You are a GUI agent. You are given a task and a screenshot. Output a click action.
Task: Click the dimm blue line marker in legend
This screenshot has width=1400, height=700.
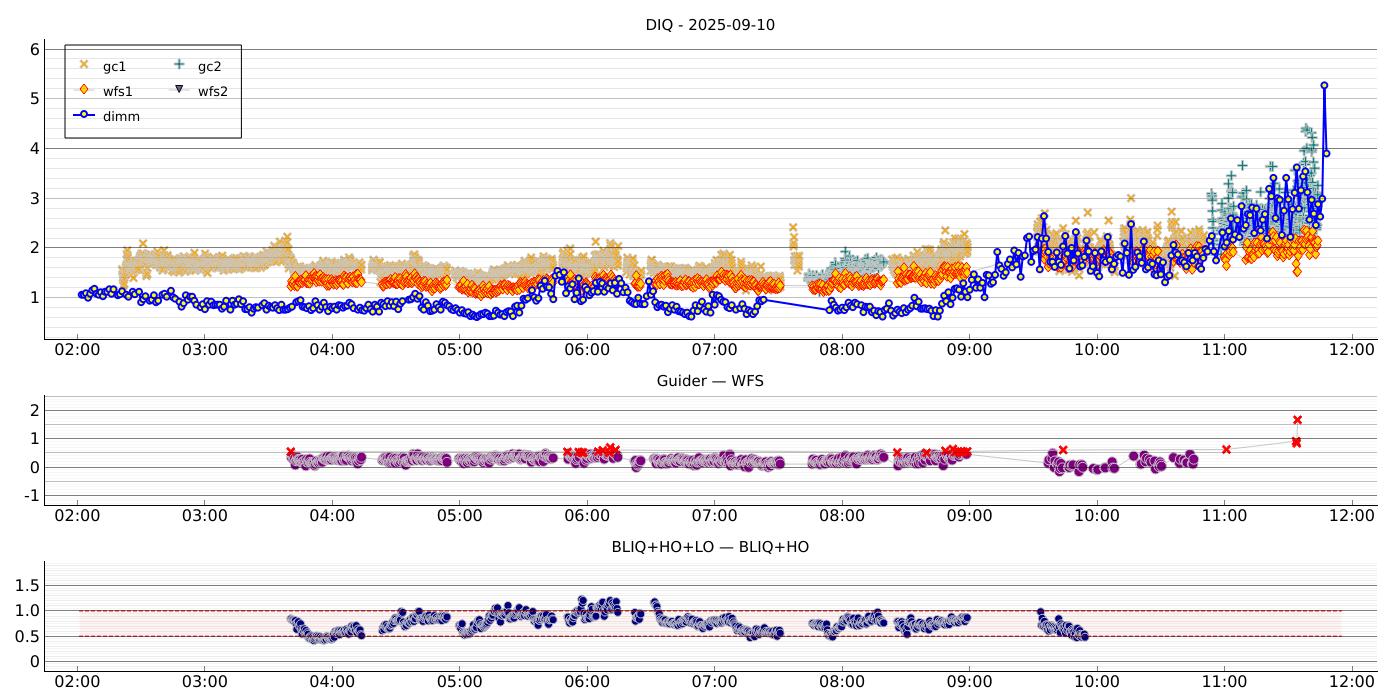coord(84,115)
